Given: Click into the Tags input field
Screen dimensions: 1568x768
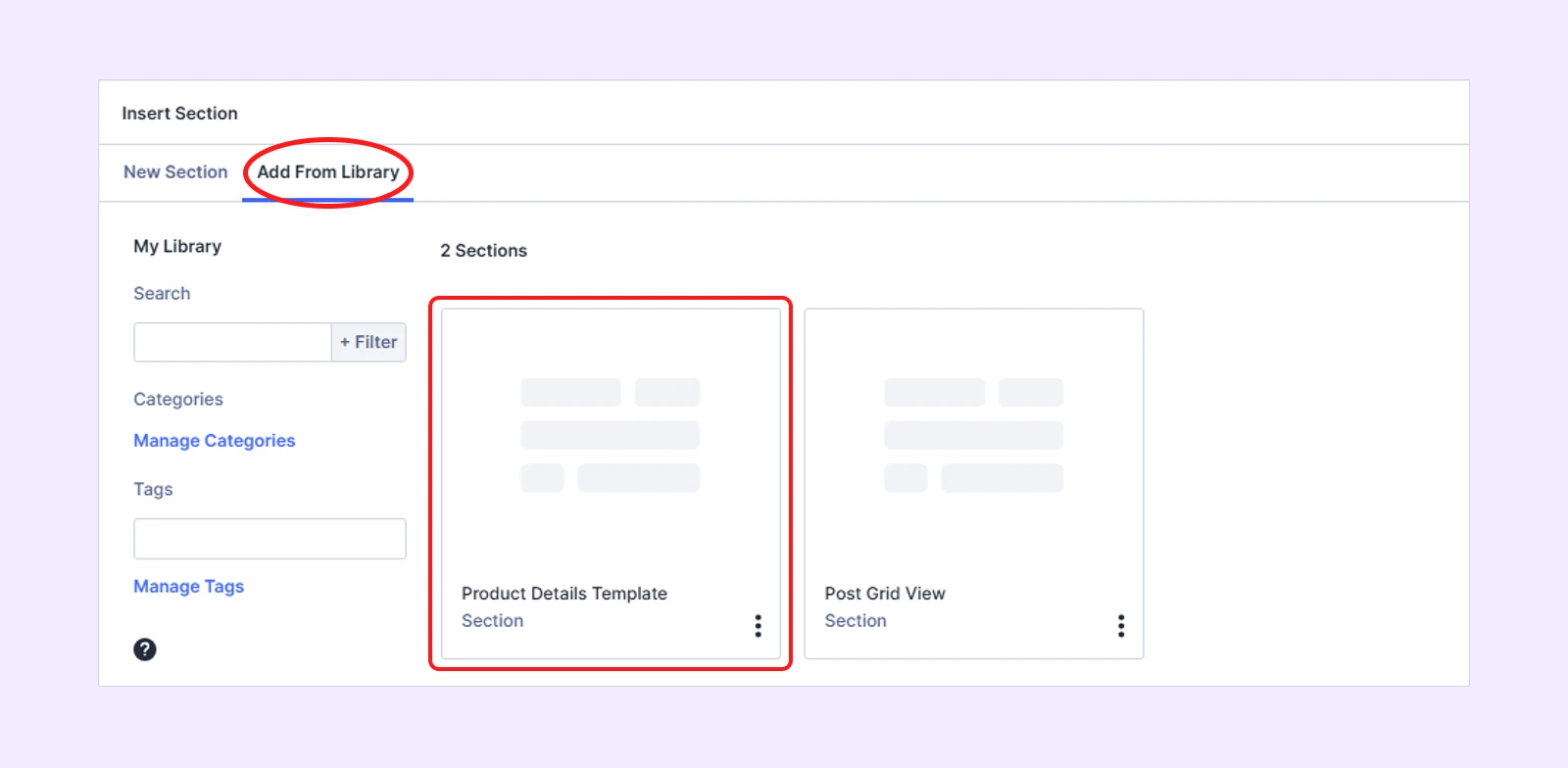Looking at the screenshot, I should (269, 539).
